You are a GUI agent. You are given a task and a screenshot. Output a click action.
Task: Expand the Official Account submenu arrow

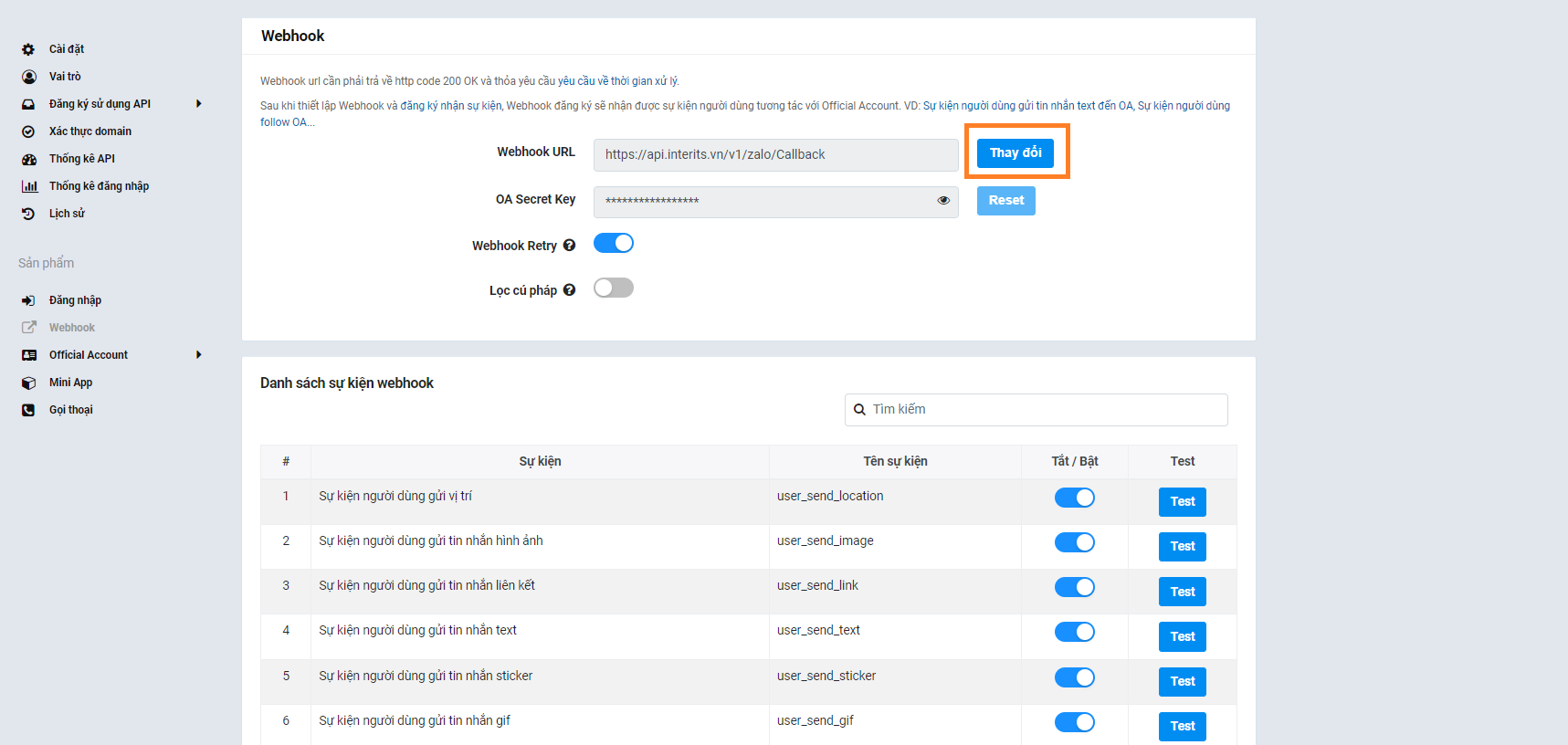click(199, 355)
